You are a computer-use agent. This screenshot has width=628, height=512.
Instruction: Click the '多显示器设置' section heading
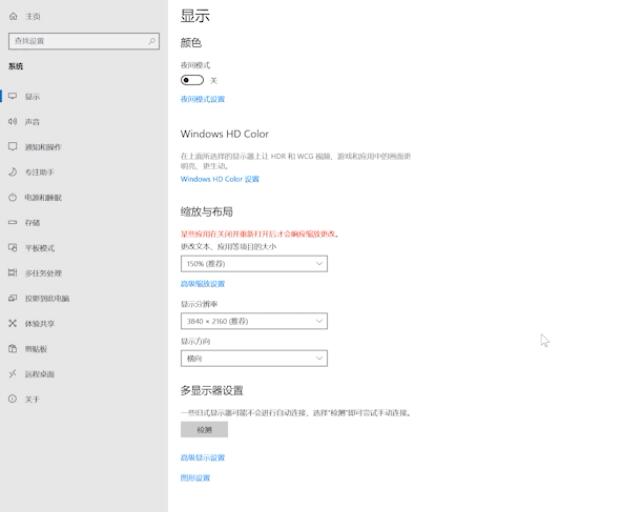(212, 390)
